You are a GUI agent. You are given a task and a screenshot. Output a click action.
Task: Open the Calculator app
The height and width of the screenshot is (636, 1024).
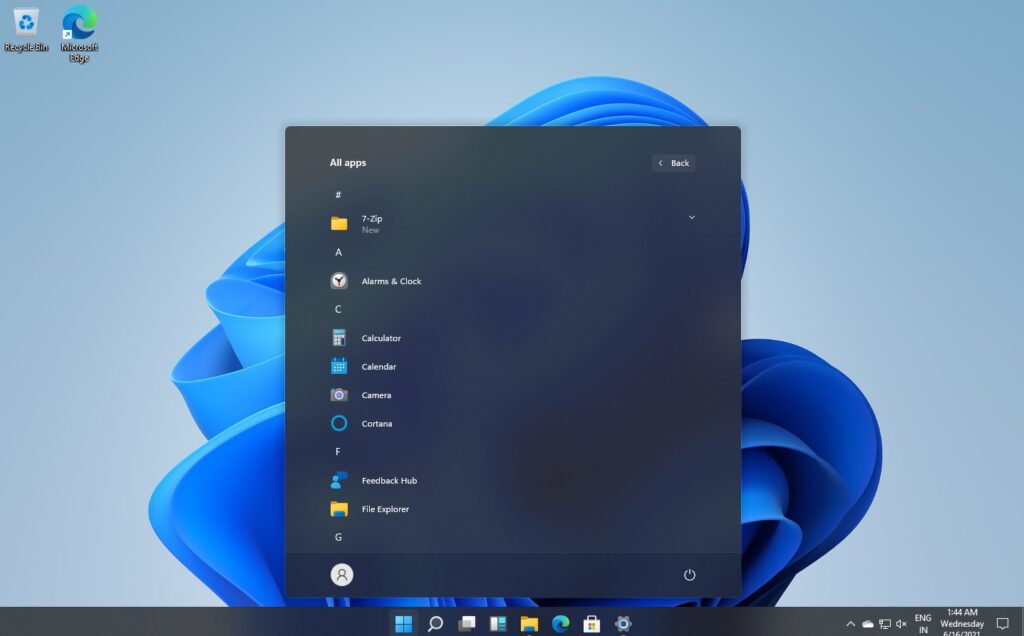point(382,338)
